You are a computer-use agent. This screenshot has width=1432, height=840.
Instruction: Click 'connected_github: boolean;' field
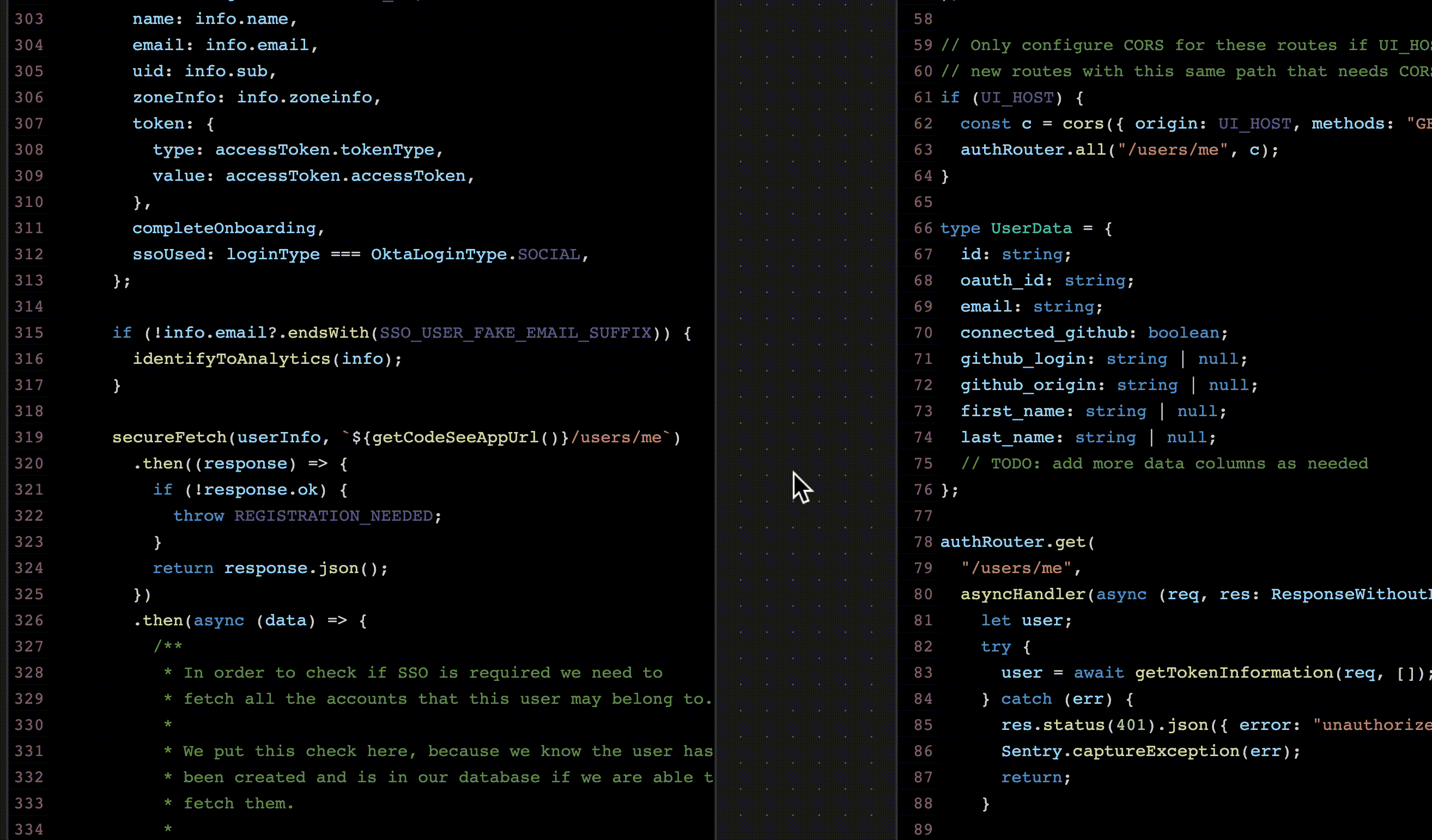point(1095,332)
